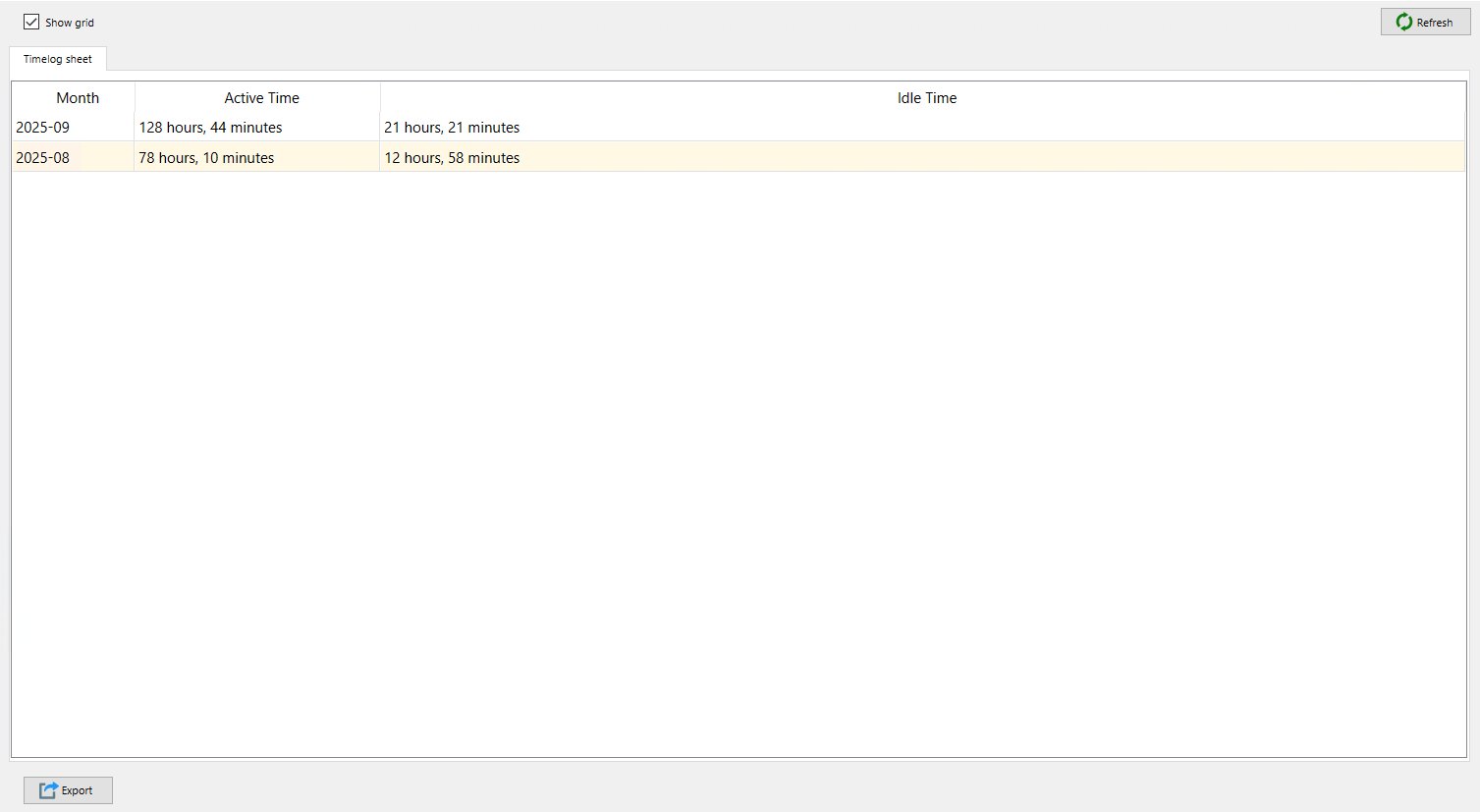Click the Show grid label text
Viewport: 1480px width, 812px height.
(x=70, y=23)
